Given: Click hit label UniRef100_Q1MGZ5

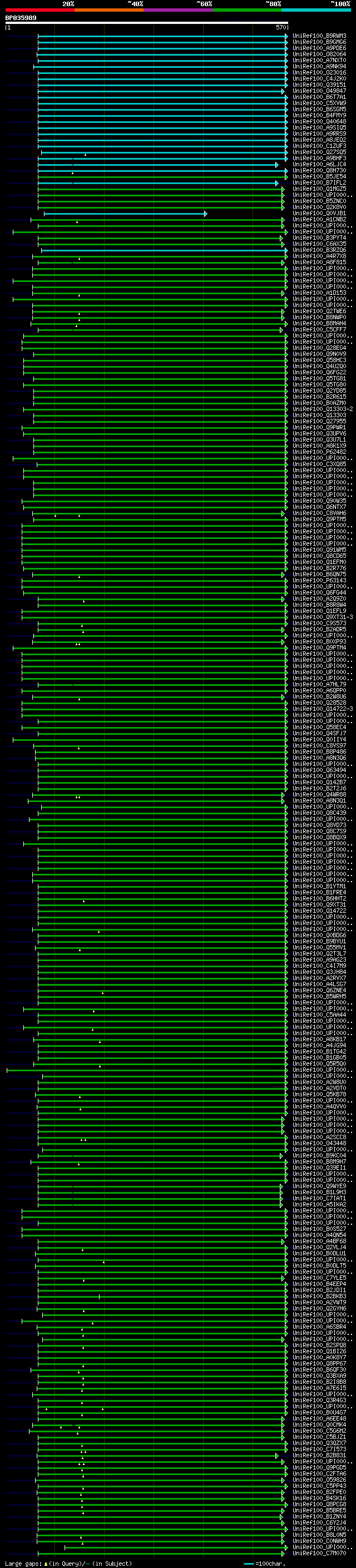Looking at the screenshot, I should point(319,189).
